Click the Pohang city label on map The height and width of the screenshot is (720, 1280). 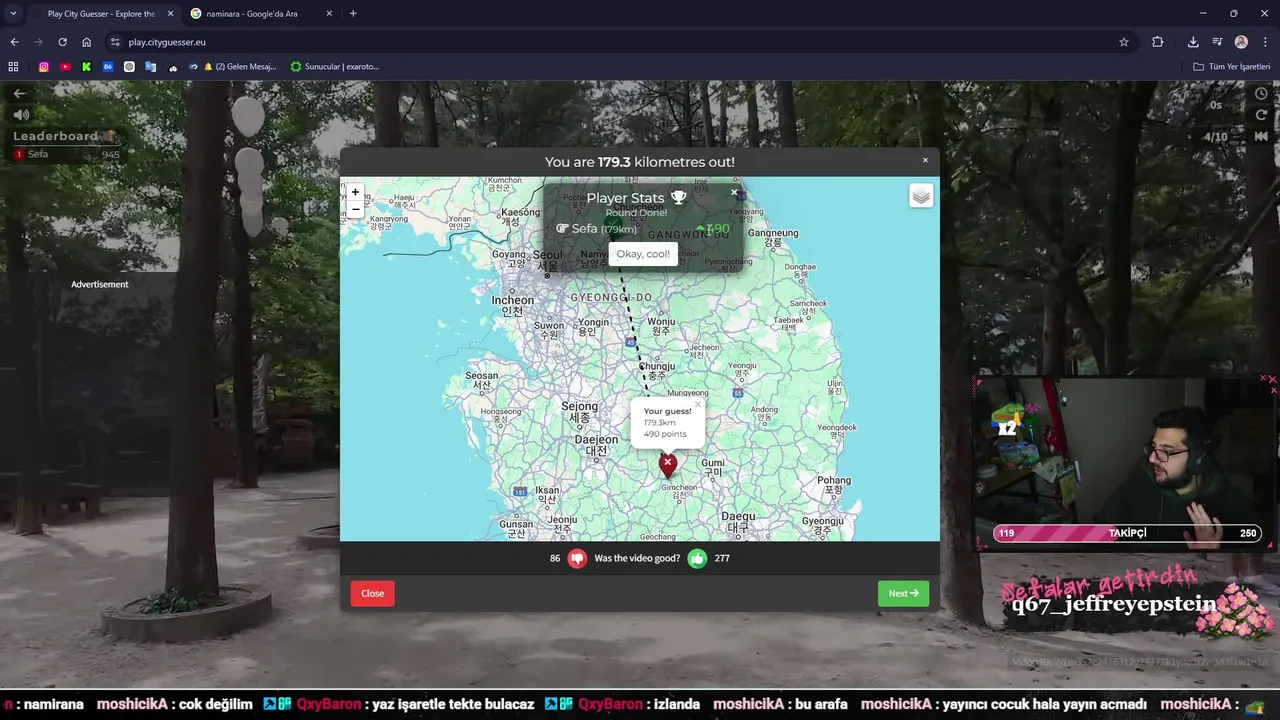coord(834,486)
